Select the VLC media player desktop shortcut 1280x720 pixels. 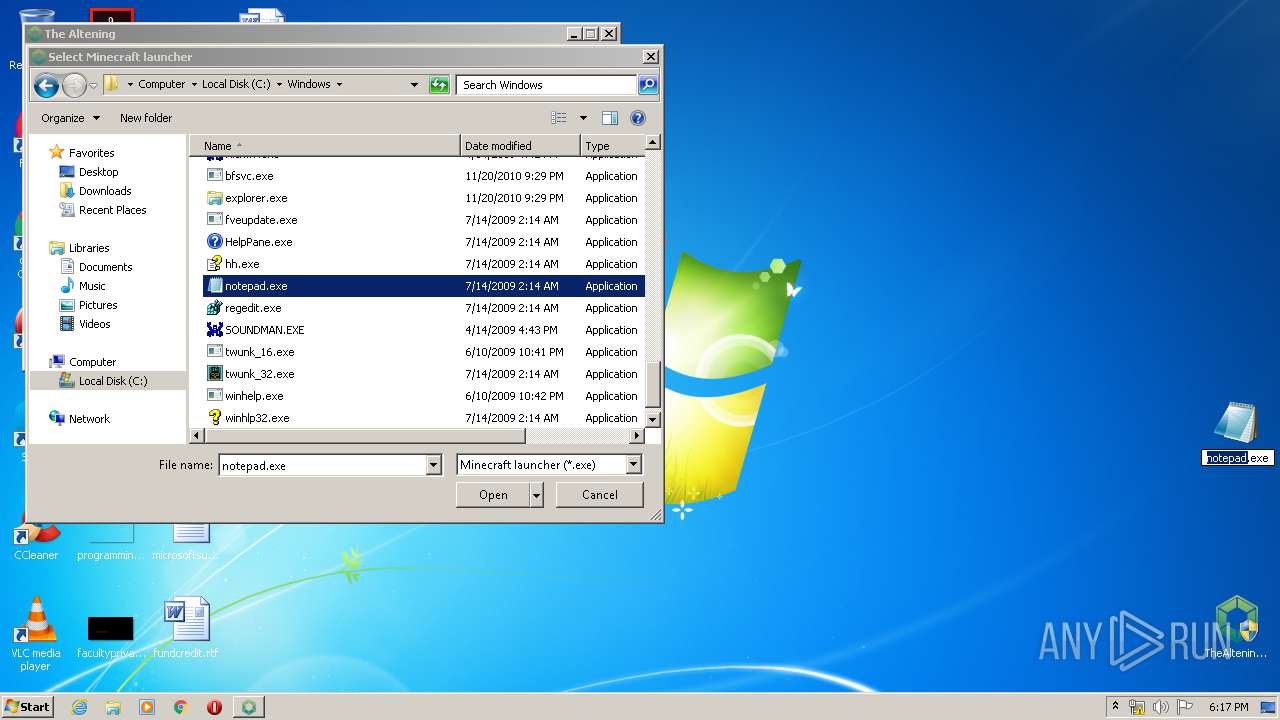(36, 634)
